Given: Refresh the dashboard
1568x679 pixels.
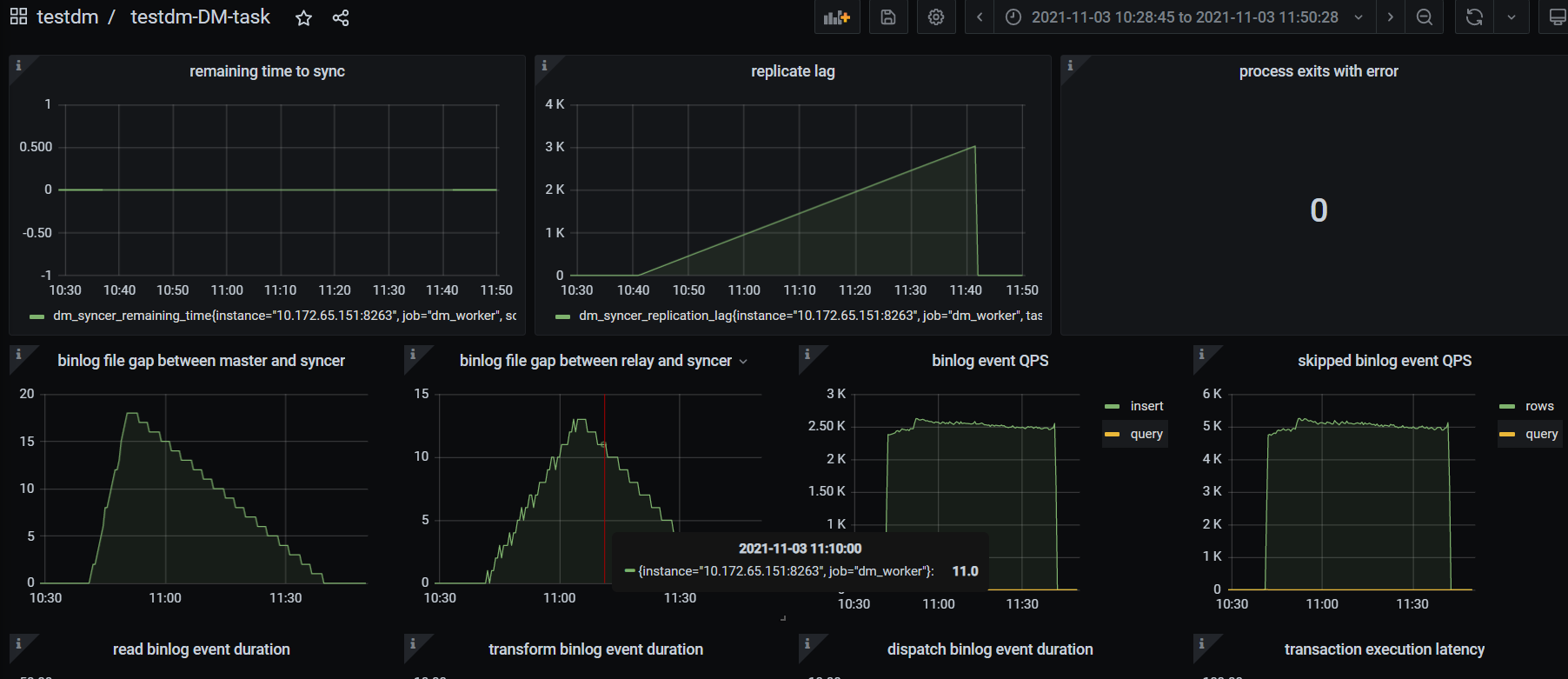Looking at the screenshot, I should coord(1474,17).
